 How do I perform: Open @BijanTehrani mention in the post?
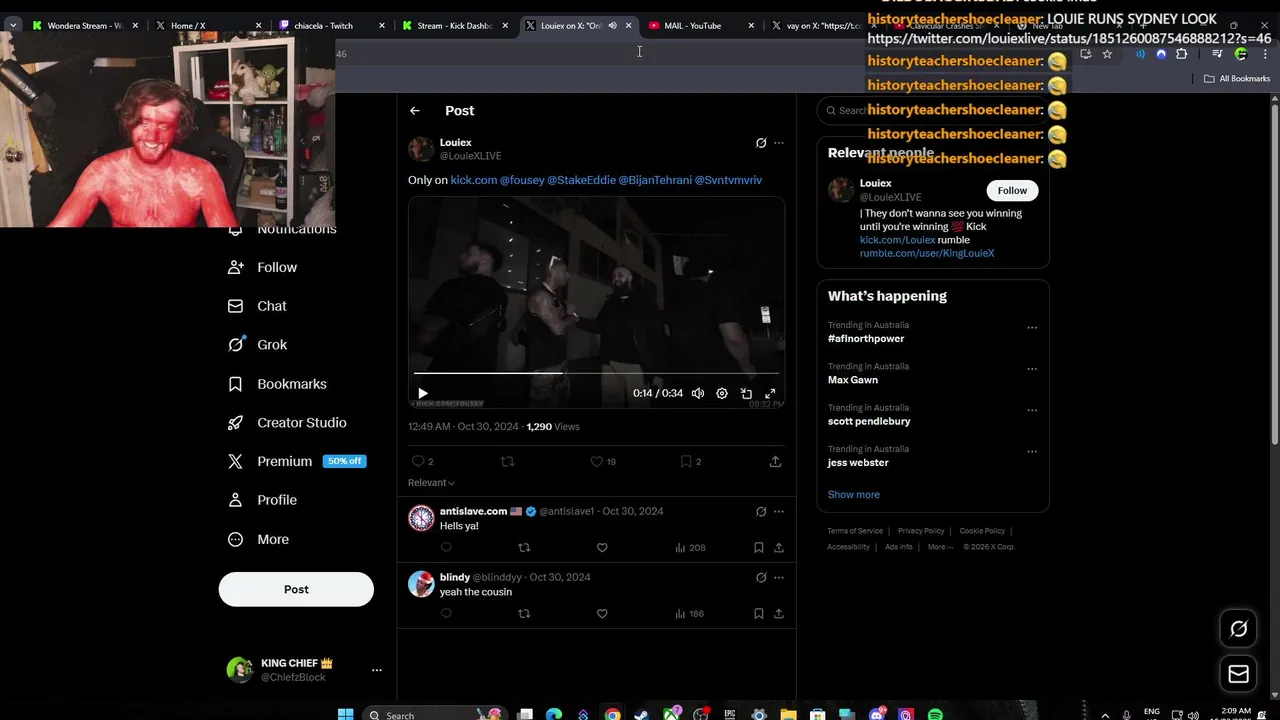[x=655, y=180]
